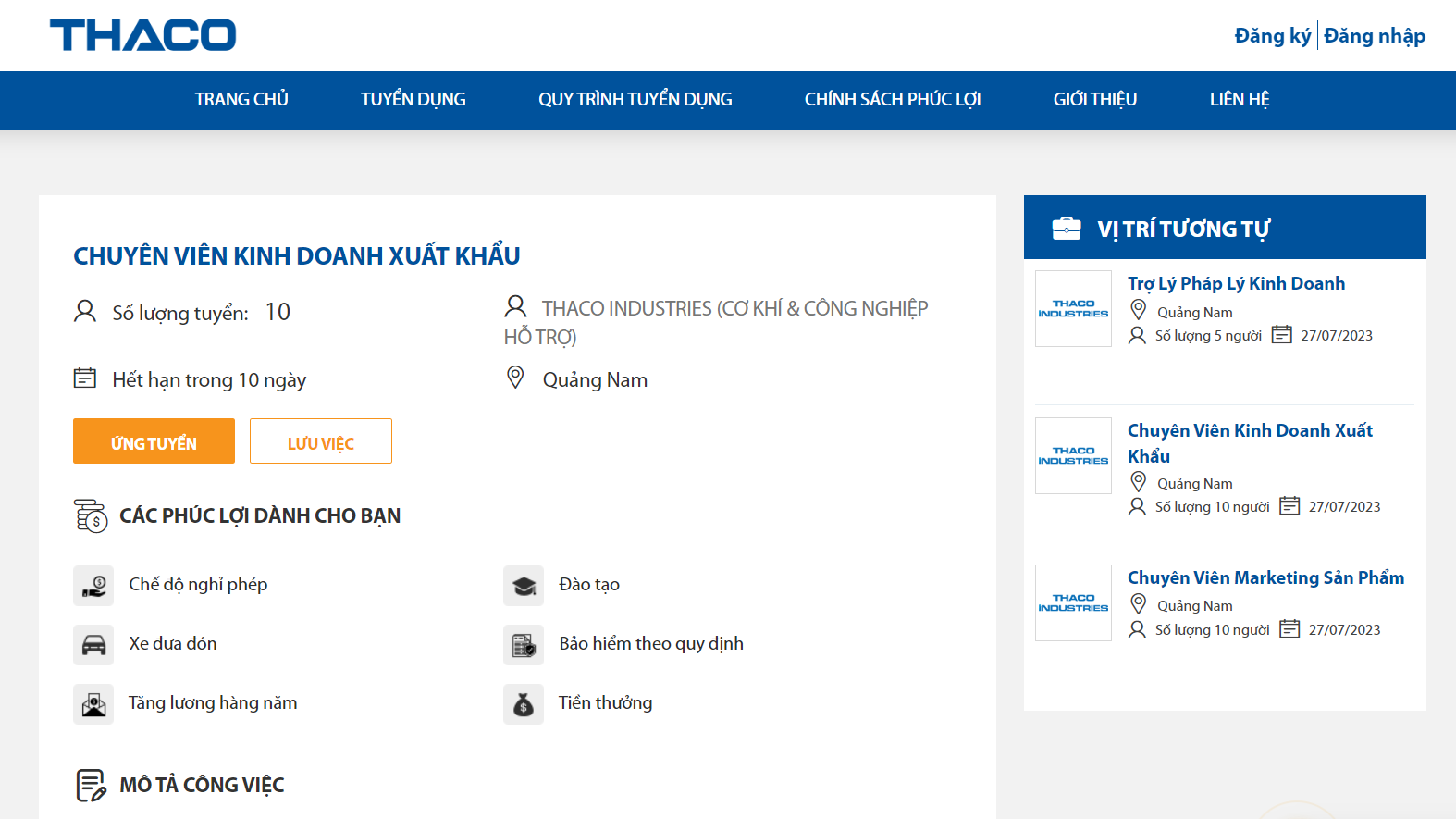Click the calendar icon in similar Chuyên Viên Kinh Doanh Xuất Khẩu card
Image resolution: width=1456 pixels, height=819 pixels.
pyautogui.click(x=1289, y=505)
